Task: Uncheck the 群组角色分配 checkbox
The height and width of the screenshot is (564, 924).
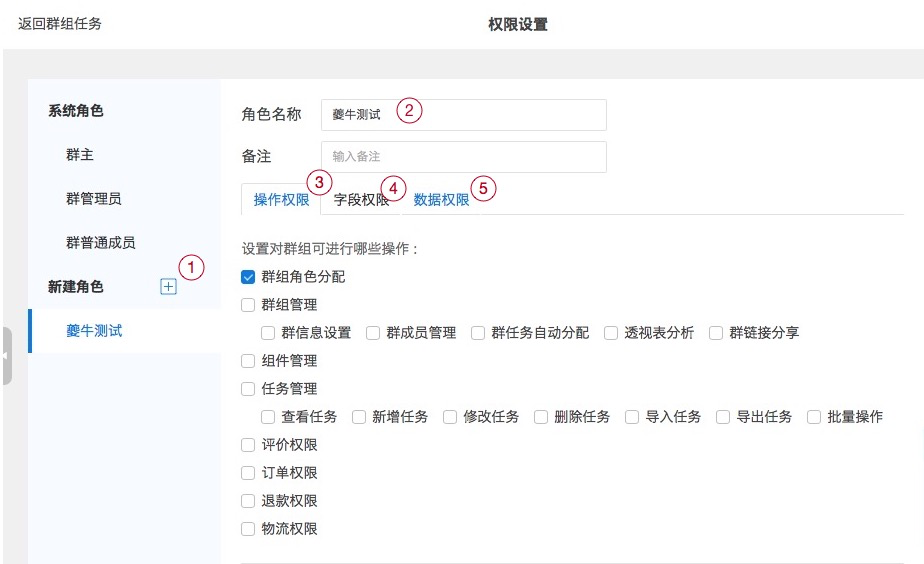Action: click(249, 277)
